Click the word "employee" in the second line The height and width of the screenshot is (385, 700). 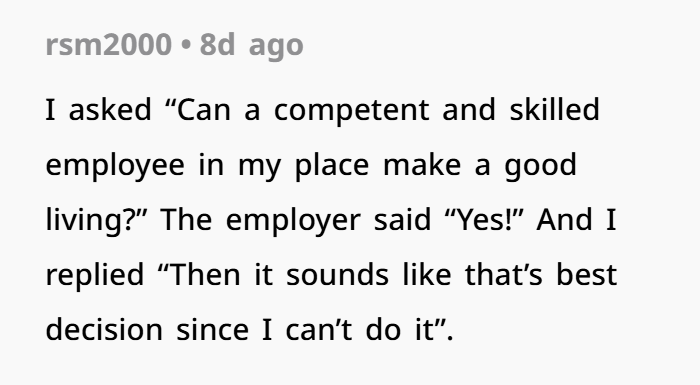[x=115, y=166]
